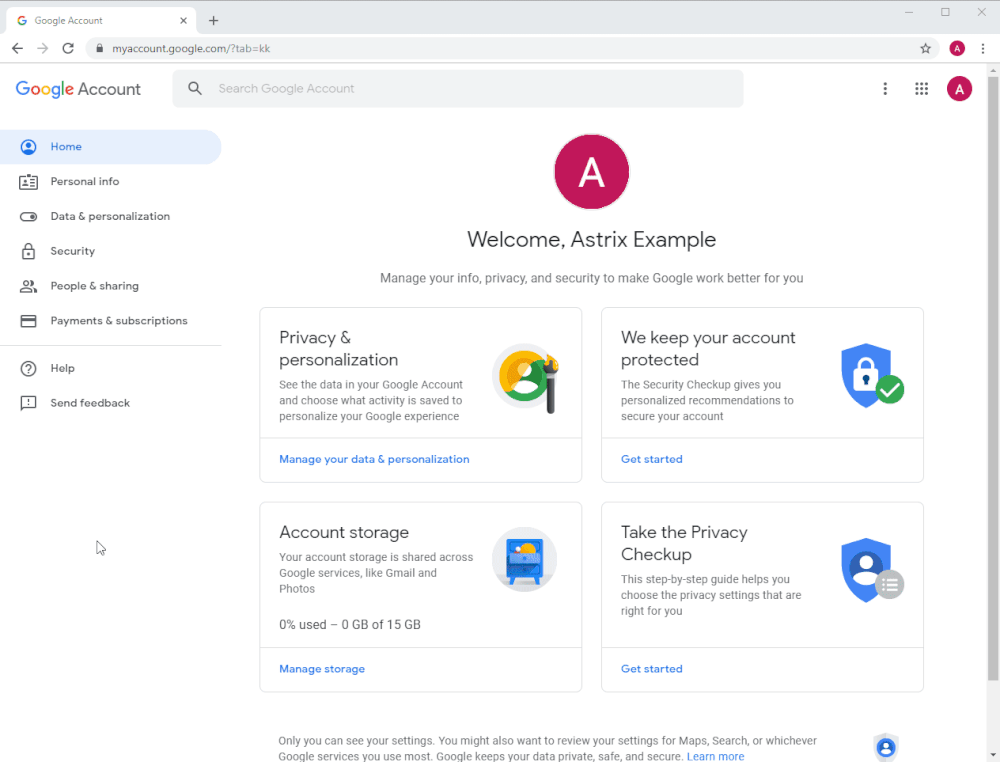
Task: Click the Personal info card icon
Action: click(28, 182)
